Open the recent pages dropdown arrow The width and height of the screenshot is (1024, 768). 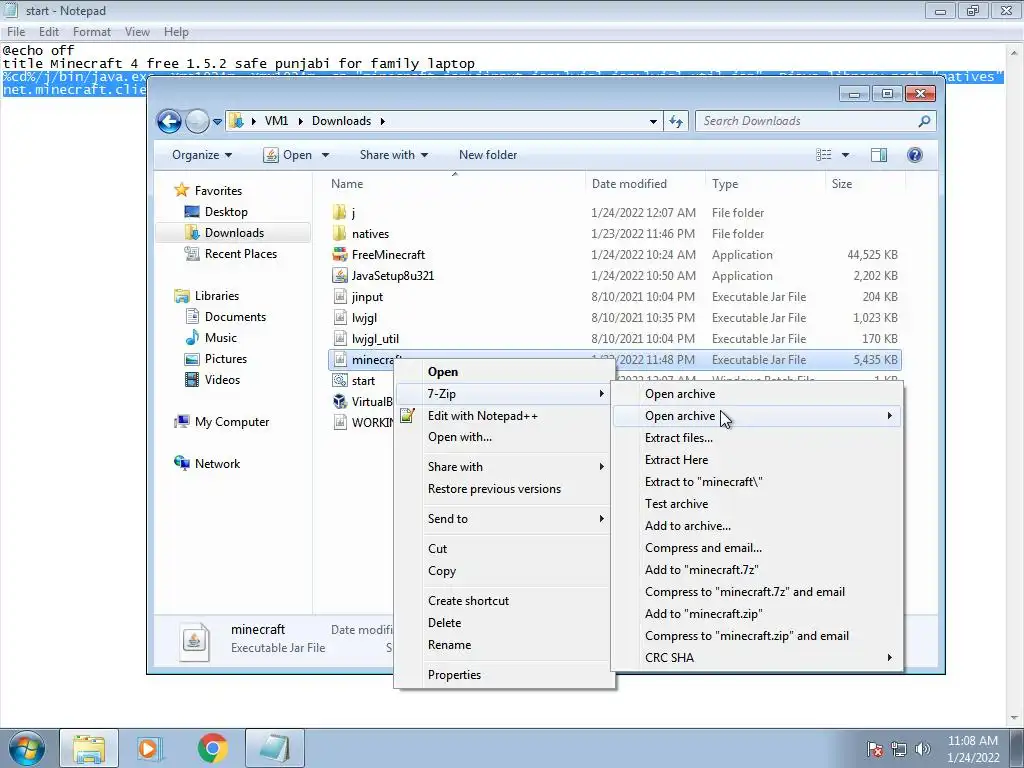217,121
